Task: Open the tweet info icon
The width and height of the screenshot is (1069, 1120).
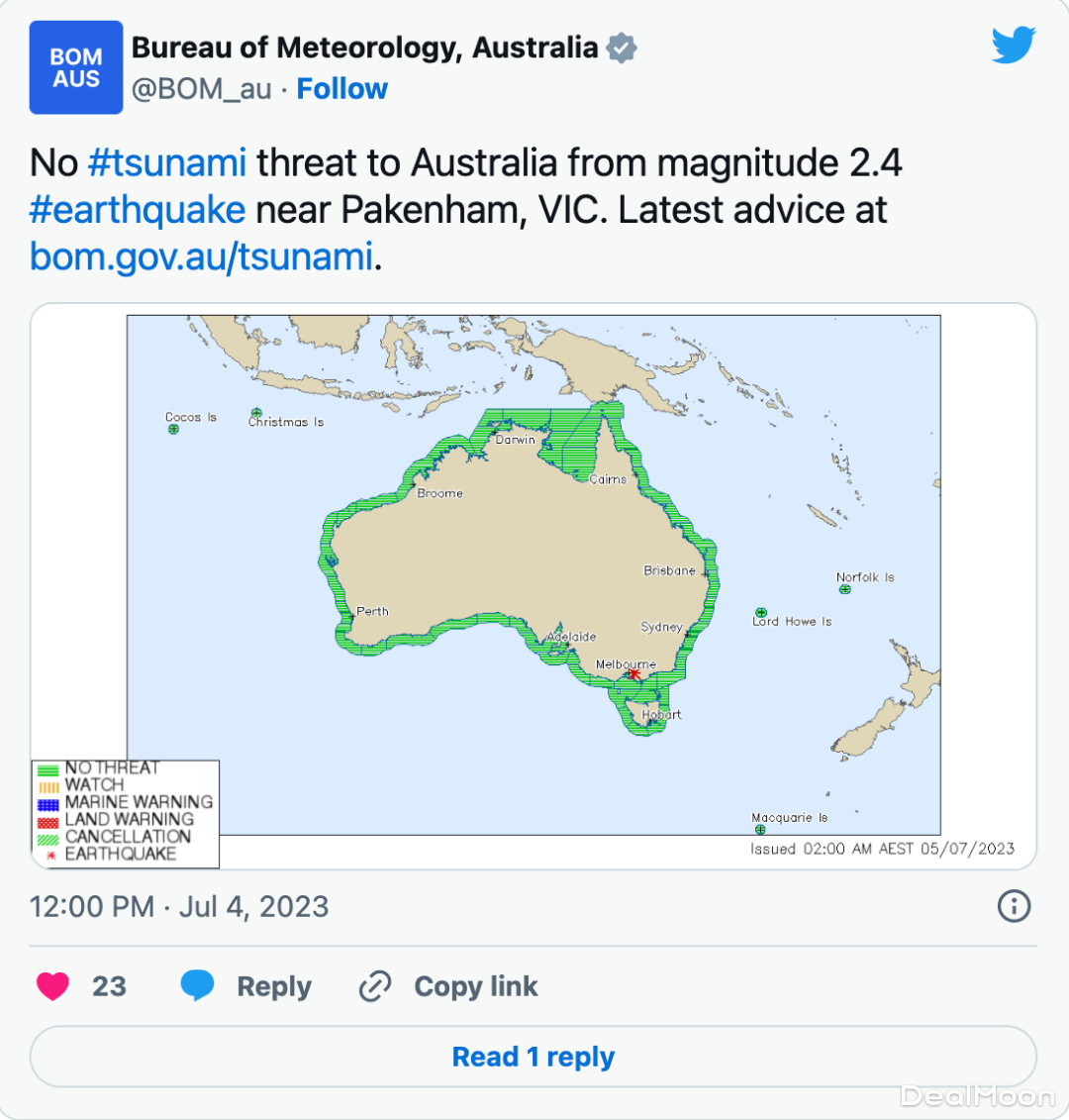Action: point(1014,906)
